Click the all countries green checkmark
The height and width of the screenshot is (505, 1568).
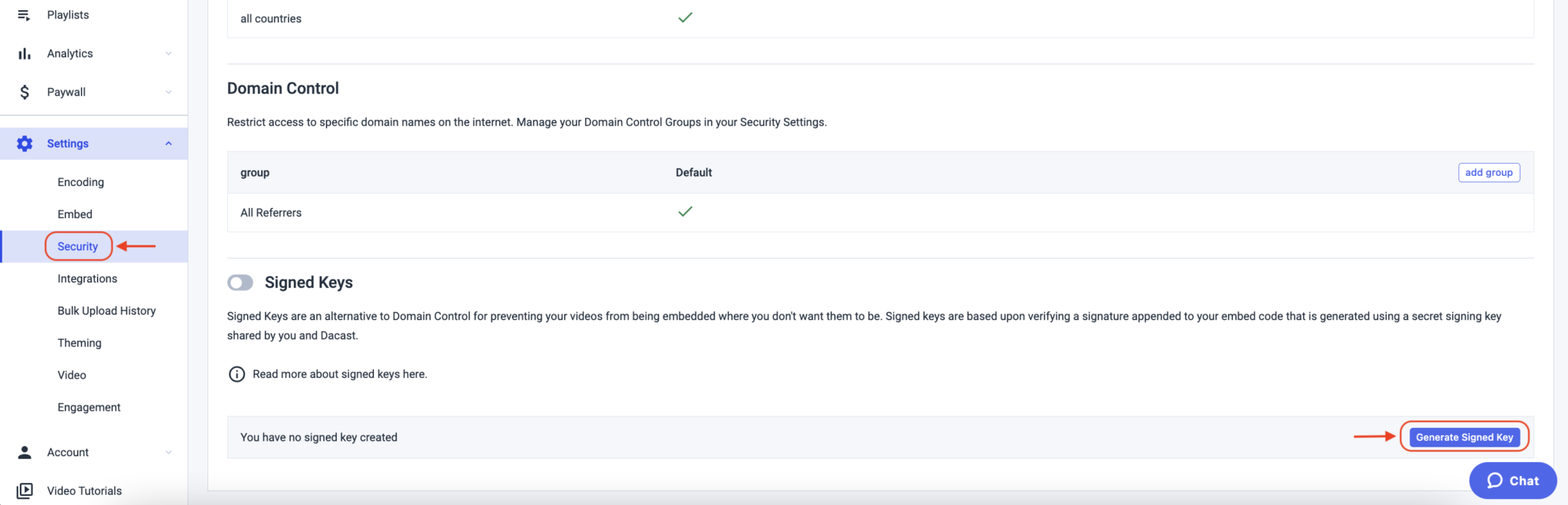click(x=685, y=18)
